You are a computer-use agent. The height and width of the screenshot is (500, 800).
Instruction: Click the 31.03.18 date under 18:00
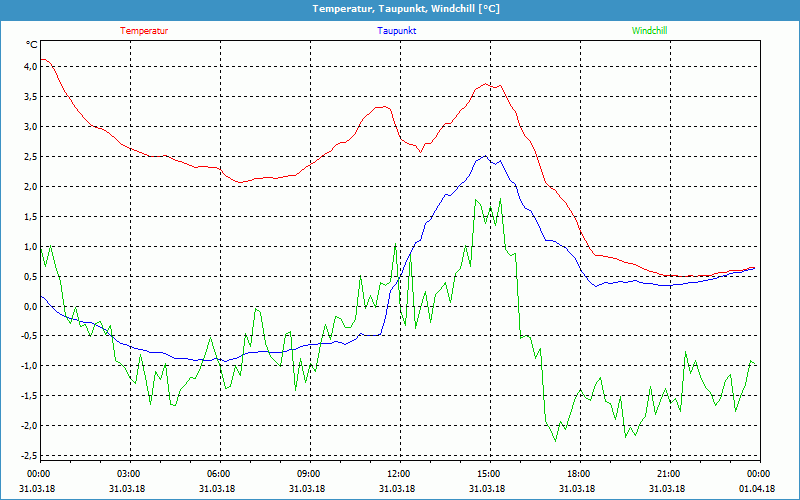click(x=577, y=489)
